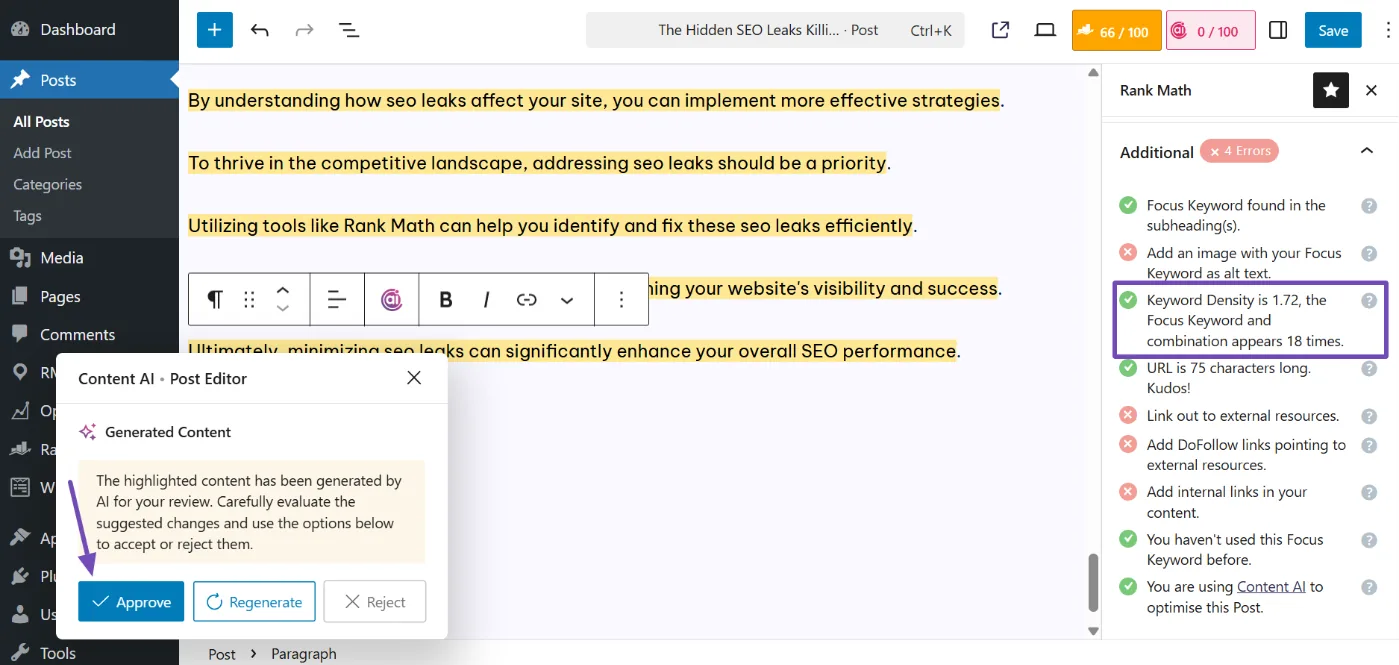Apply Italic formatting in block toolbar

(x=485, y=299)
